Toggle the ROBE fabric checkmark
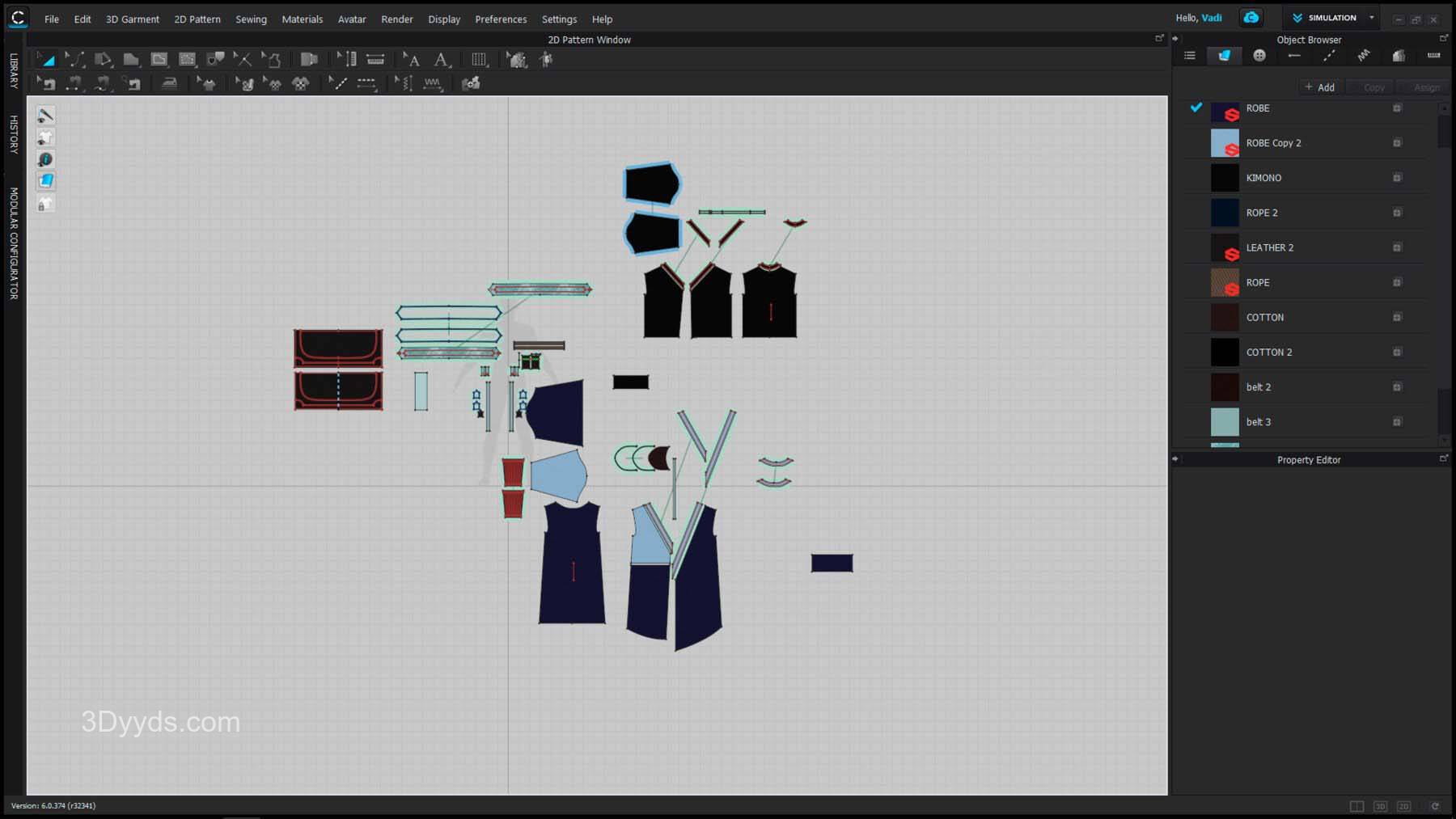The image size is (1456, 819). 1196,108
